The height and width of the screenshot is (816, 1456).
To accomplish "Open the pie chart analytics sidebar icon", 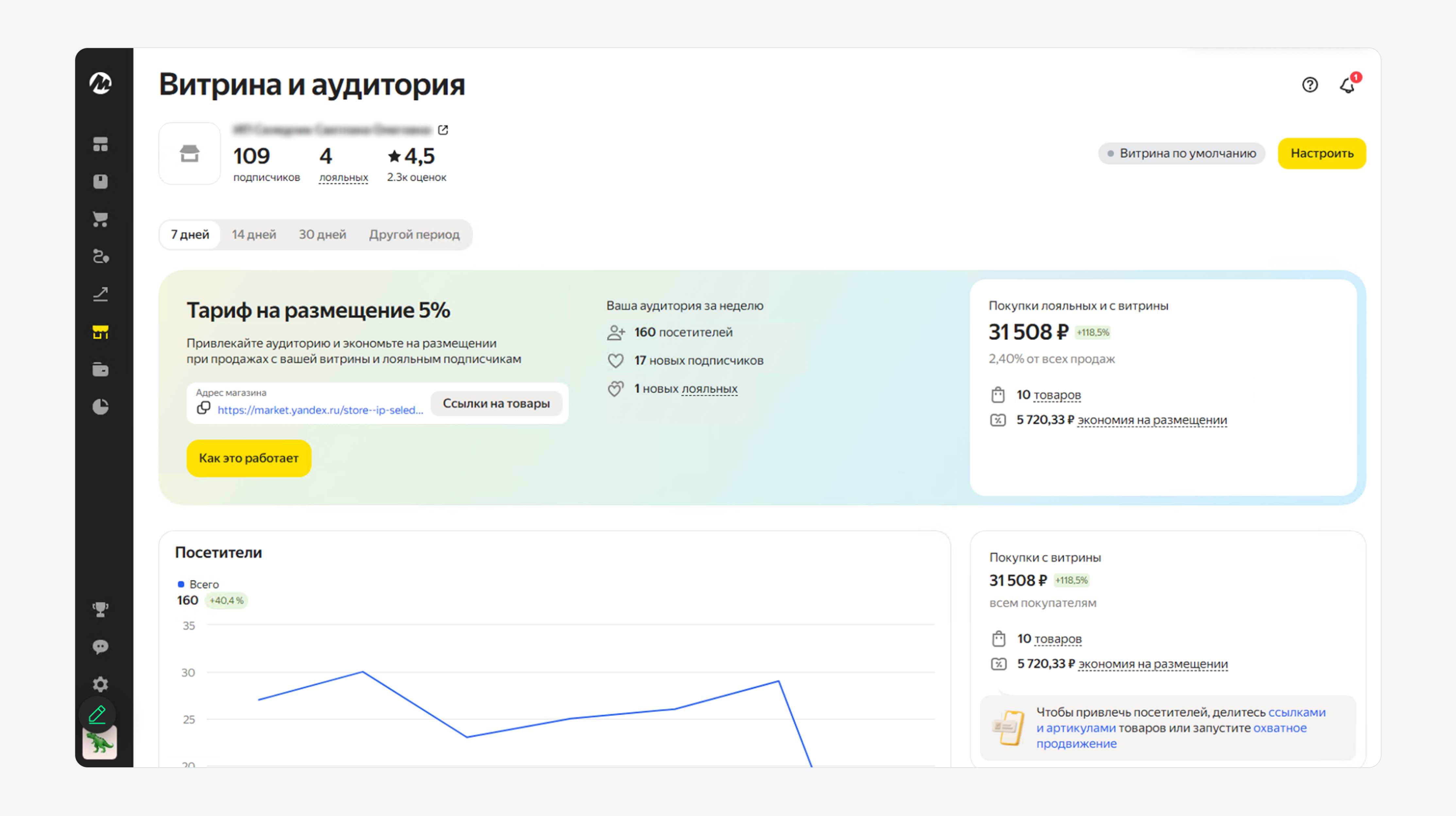I will 101,406.
